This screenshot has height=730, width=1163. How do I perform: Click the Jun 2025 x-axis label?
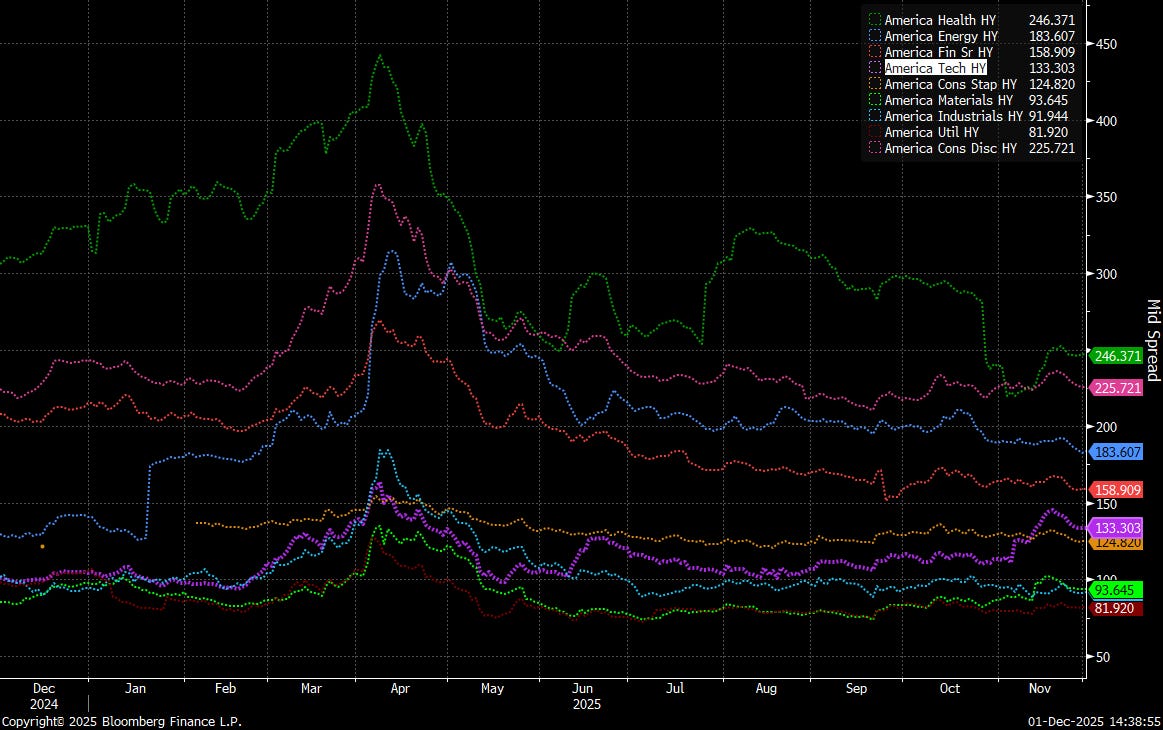(x=586, y=696)
